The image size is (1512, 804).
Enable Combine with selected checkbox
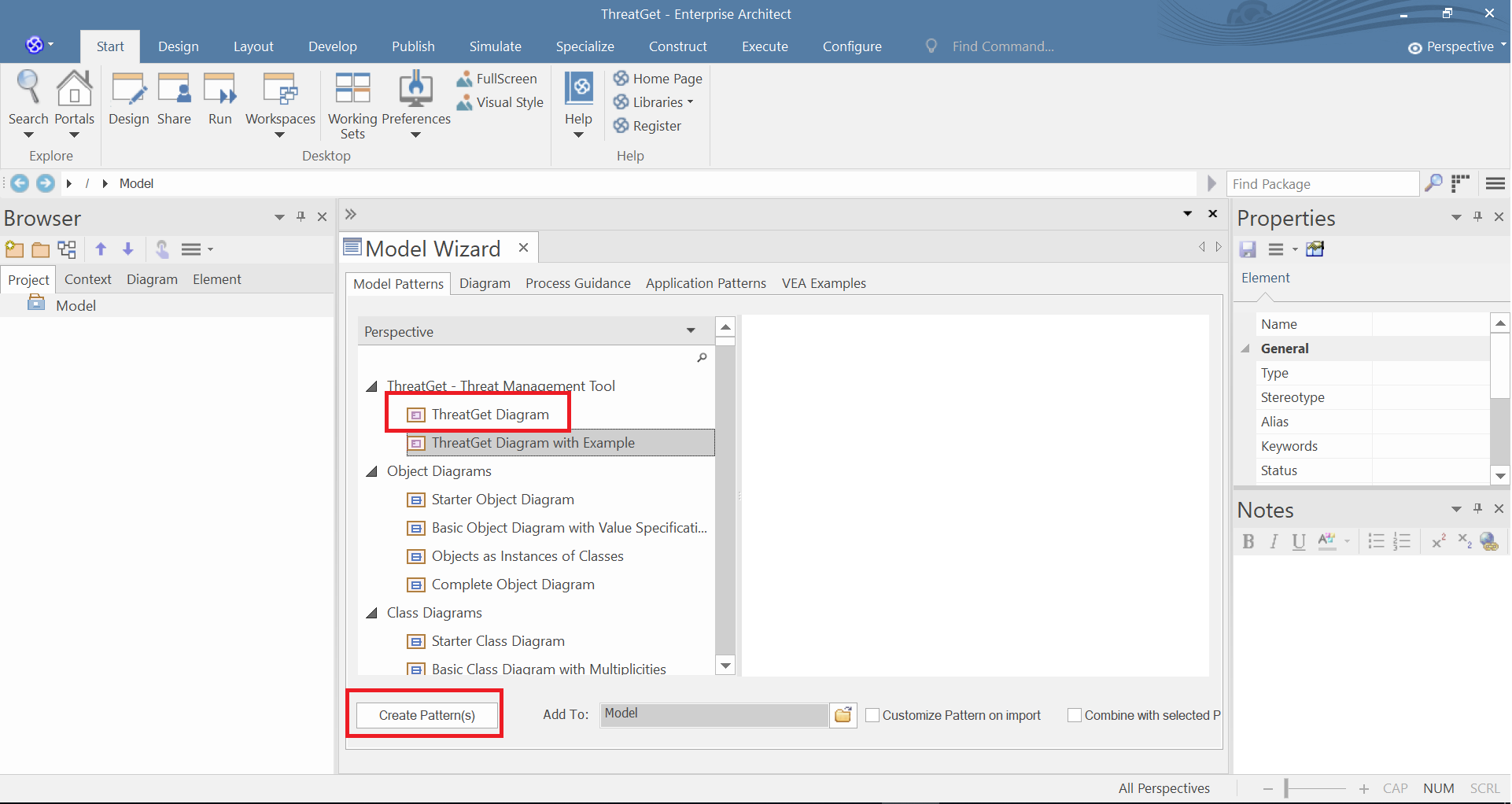(1075, 715)
